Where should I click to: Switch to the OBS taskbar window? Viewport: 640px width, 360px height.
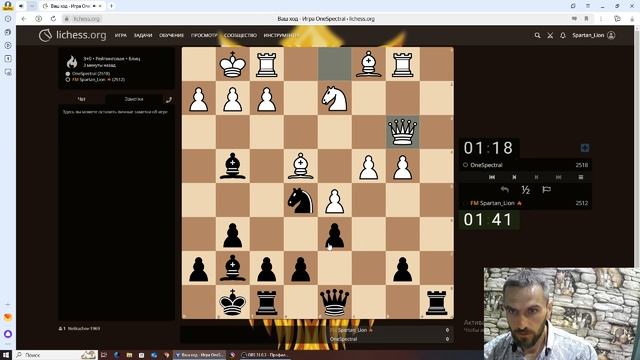(265, 355)
